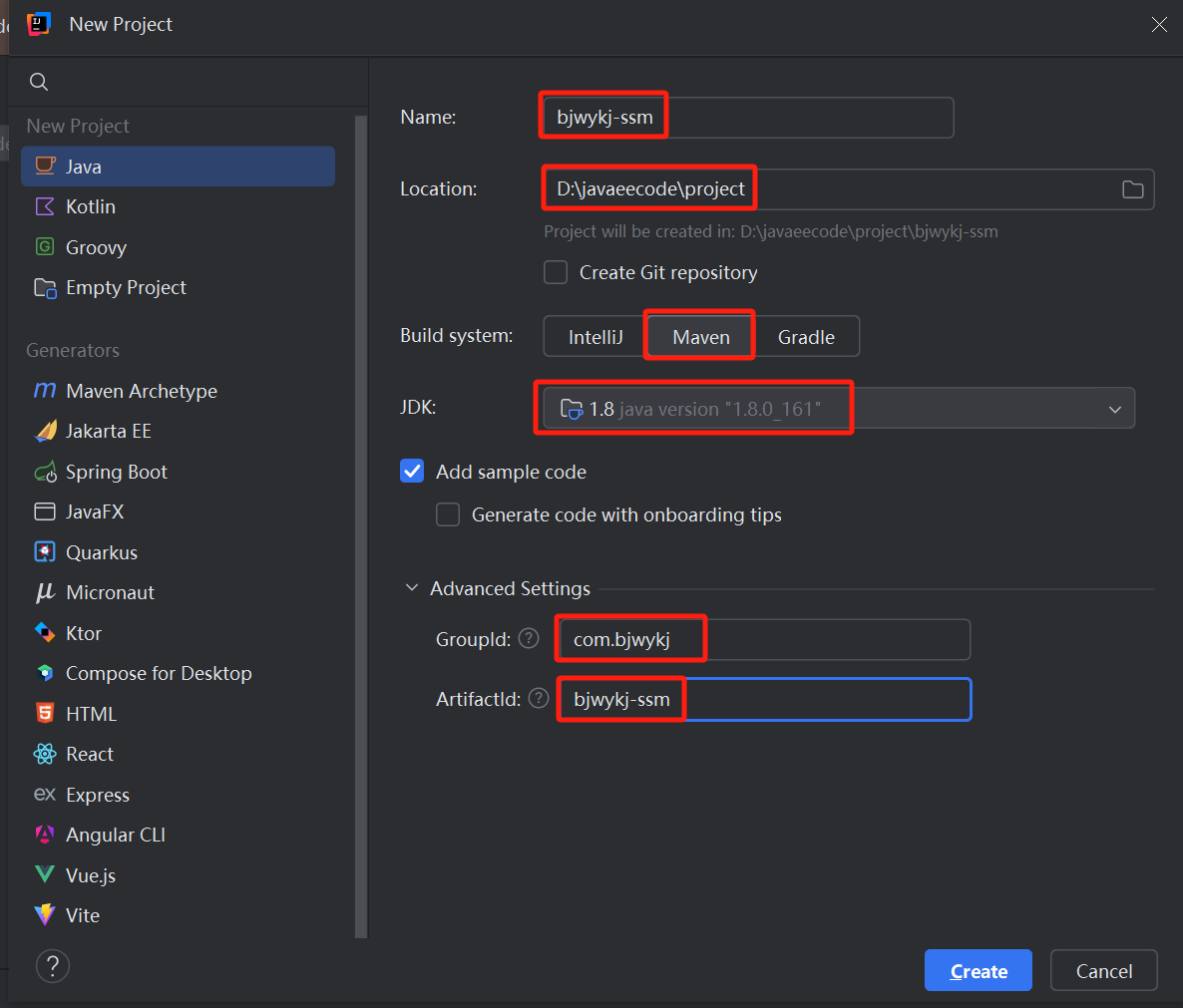
Task: Close the New Project dialog
Action: (1160, 25)
